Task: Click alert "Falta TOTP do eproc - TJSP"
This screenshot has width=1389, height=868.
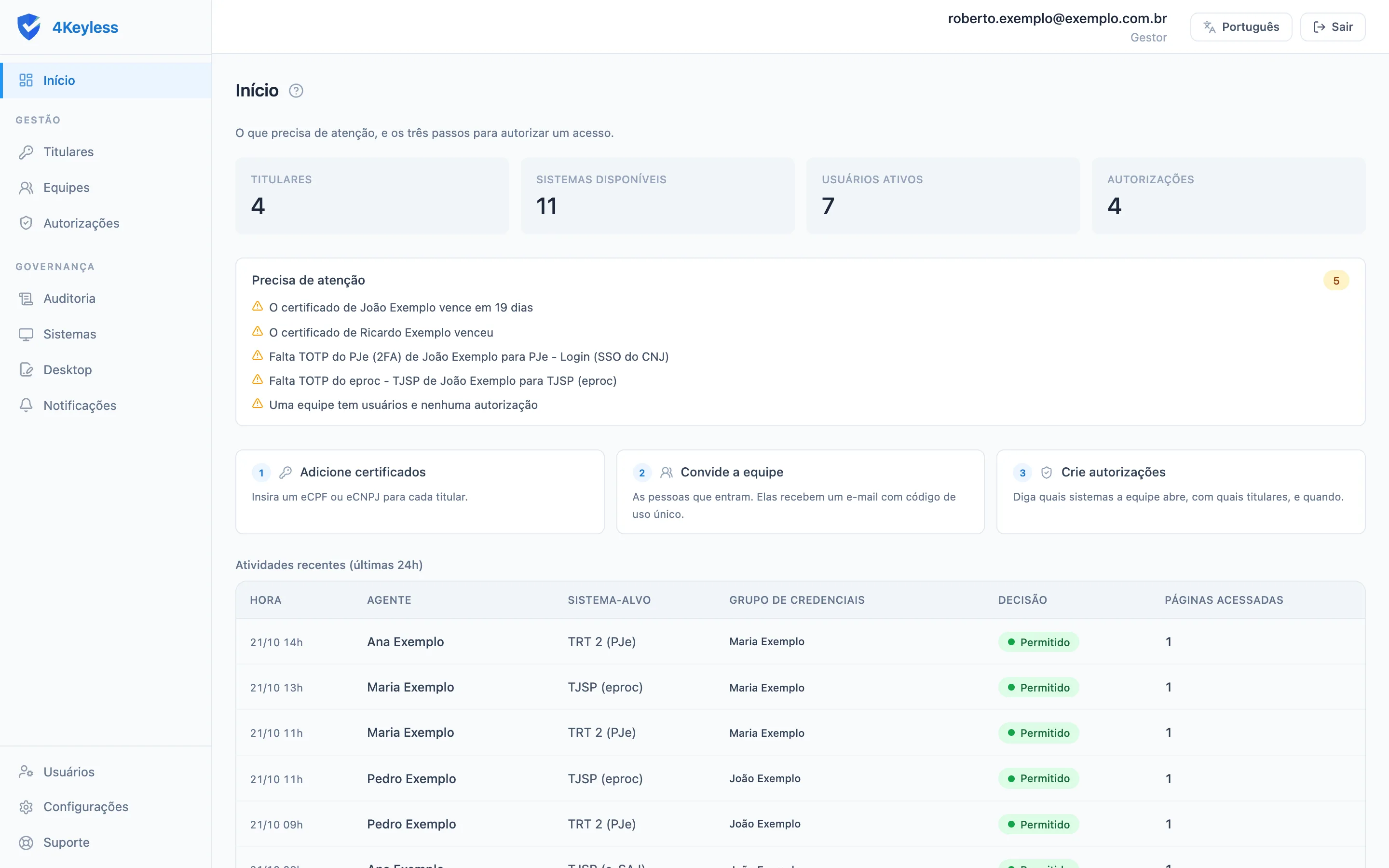Action: [x=443, y=381]
